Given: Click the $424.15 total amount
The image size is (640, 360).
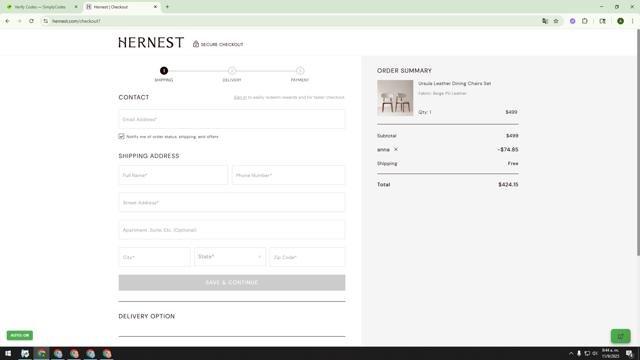Looking at the screenshot, I should [508, 184].
